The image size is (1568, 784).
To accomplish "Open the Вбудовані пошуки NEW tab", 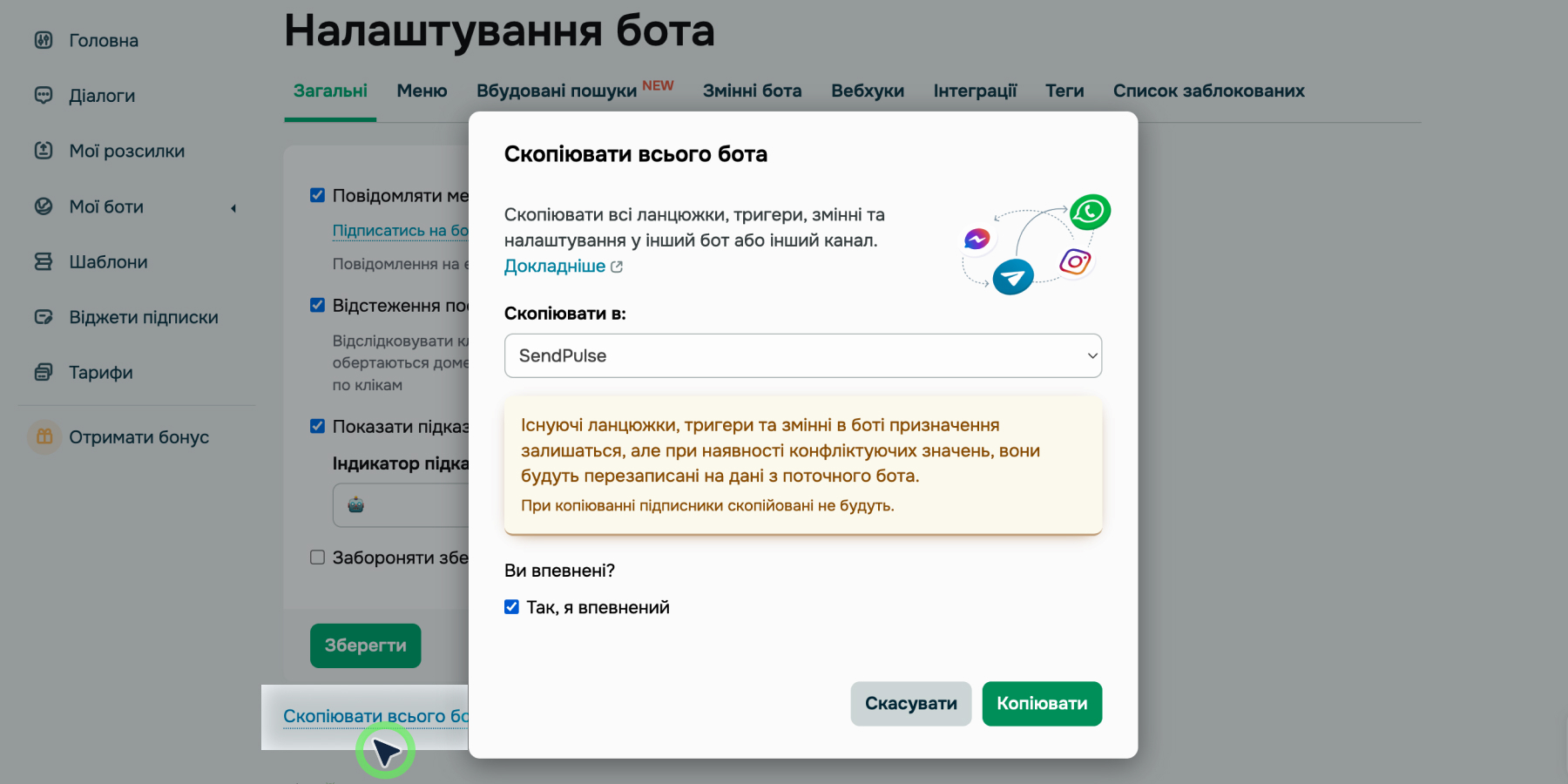I will [x=561, y=91].
